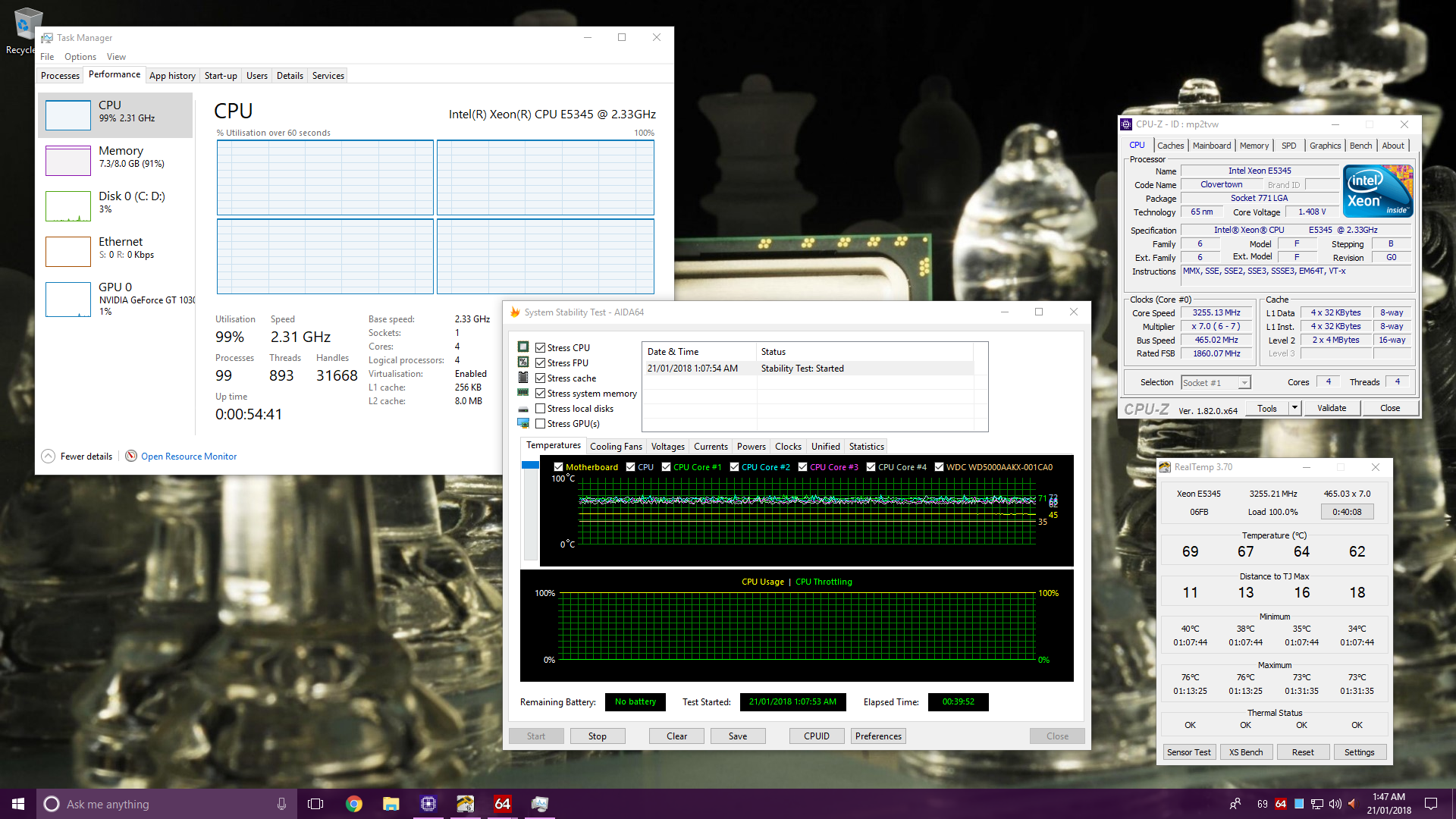Screen dimensions: 1456x819
Task: Switch to Task Manager Processes tab
Action: (60, 75)
